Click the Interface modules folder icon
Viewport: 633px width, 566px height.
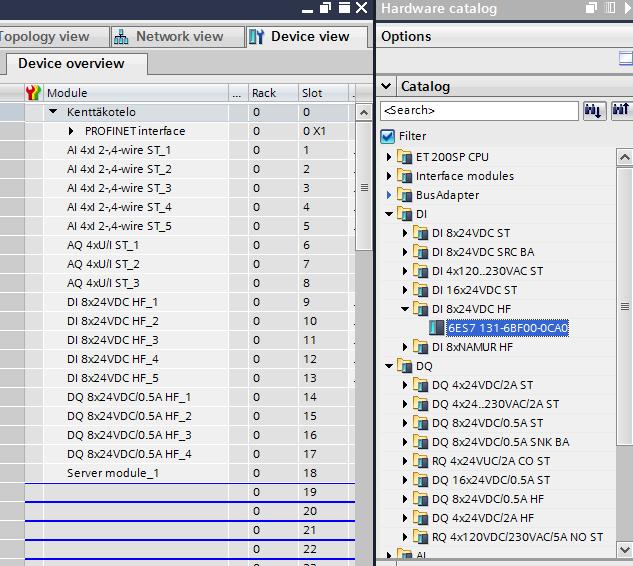click(x=405, y=176)
